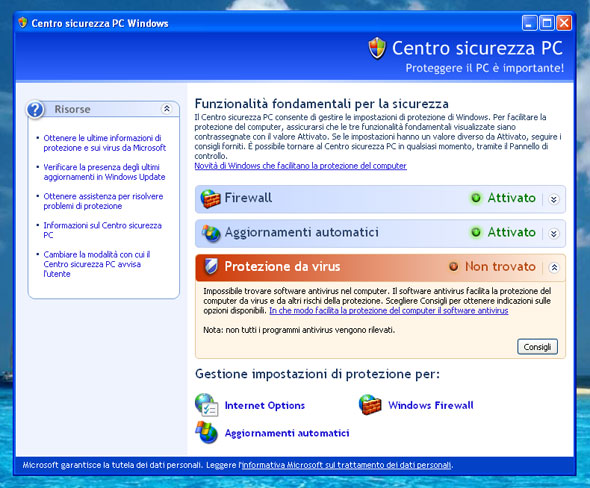Click the 'Protezione da virus' header text
This screenshot has height=488, width=590.
coord(282,266)
